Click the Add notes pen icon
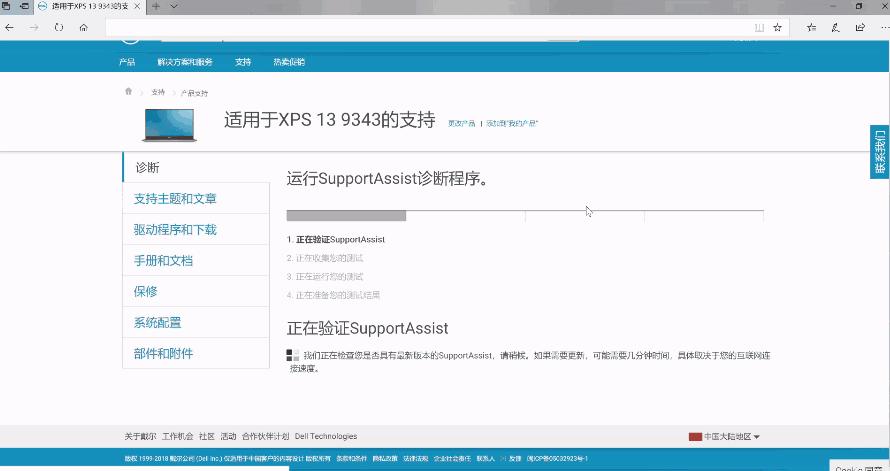Image resolution: width=890 pixels, height=471 pixels. [836, 27]
